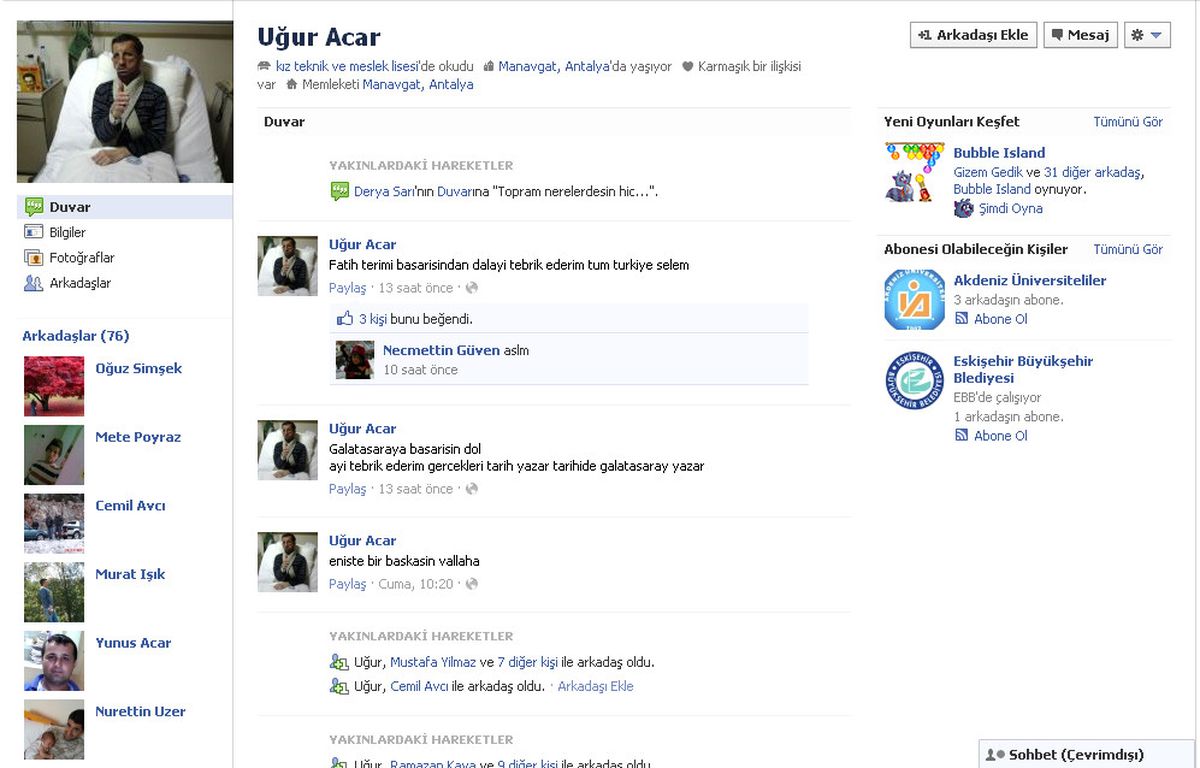Screen dimensions: 1200x768
Task: Click privacy globe icon on Galatasaraya post
Action: [x=472, y=489]
